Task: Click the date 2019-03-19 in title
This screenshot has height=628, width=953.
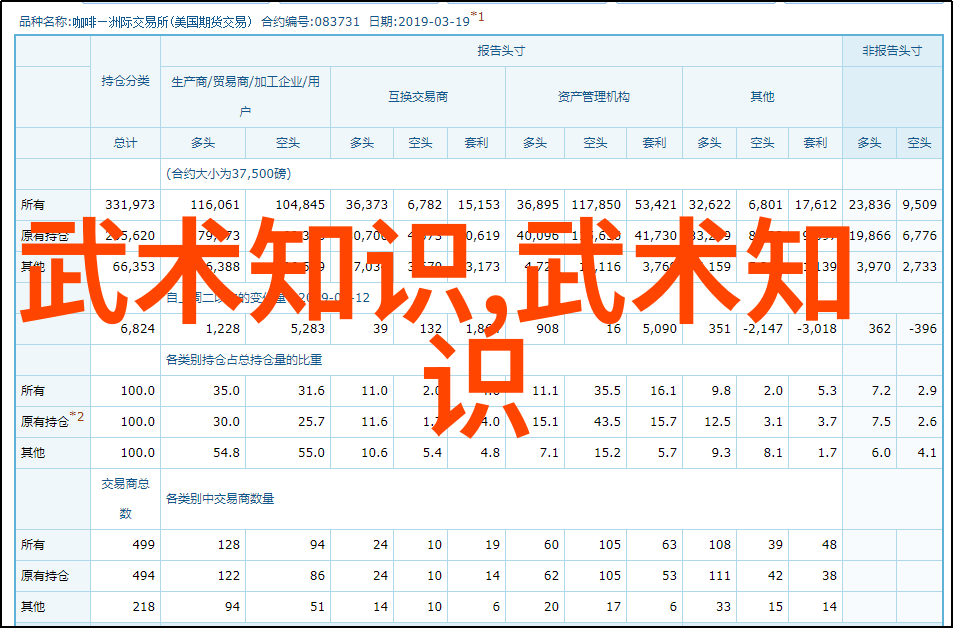Action: coord(432,19)
